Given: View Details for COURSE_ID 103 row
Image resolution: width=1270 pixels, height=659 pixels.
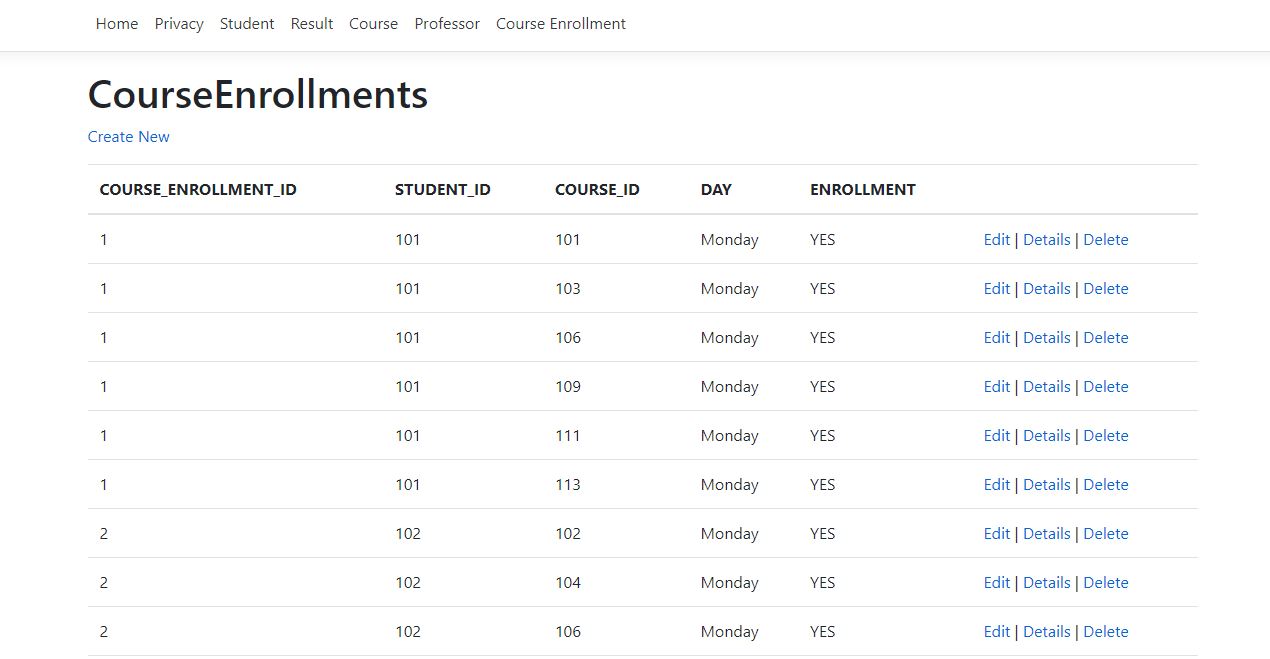Looking at the screenshot, I should (x=1047, y=288).
